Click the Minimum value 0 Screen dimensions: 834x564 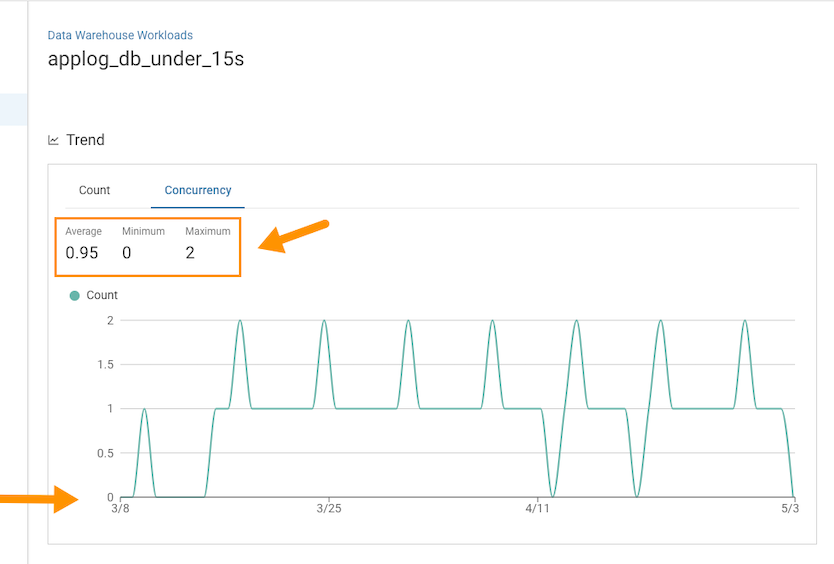127,253
